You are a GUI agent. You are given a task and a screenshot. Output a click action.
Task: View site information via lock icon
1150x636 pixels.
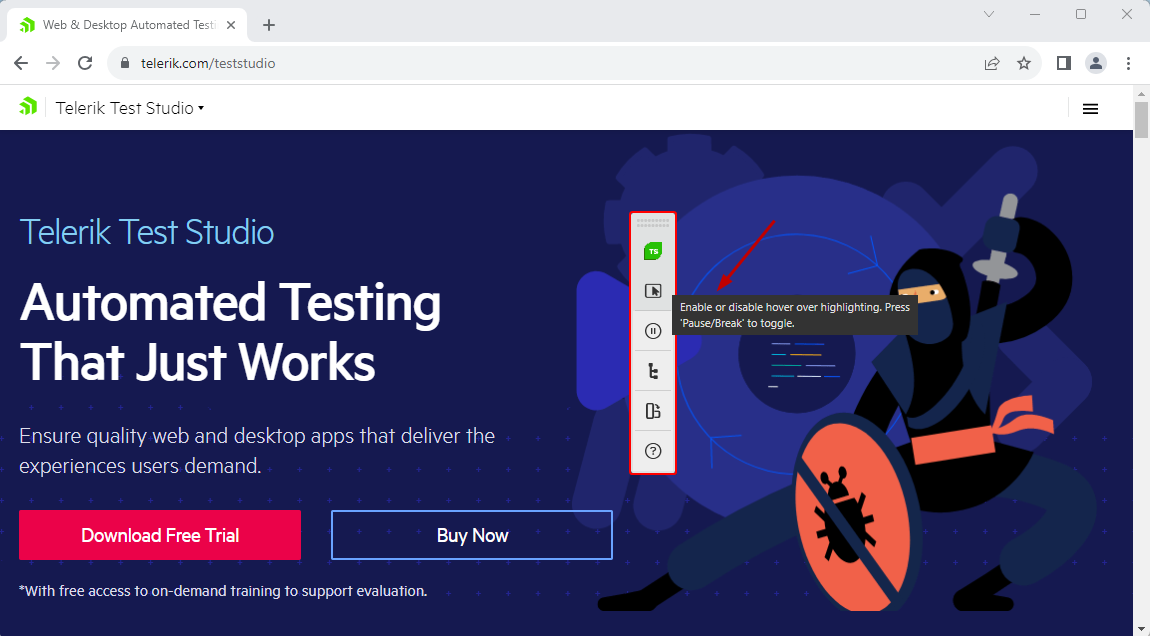point(125,63)
